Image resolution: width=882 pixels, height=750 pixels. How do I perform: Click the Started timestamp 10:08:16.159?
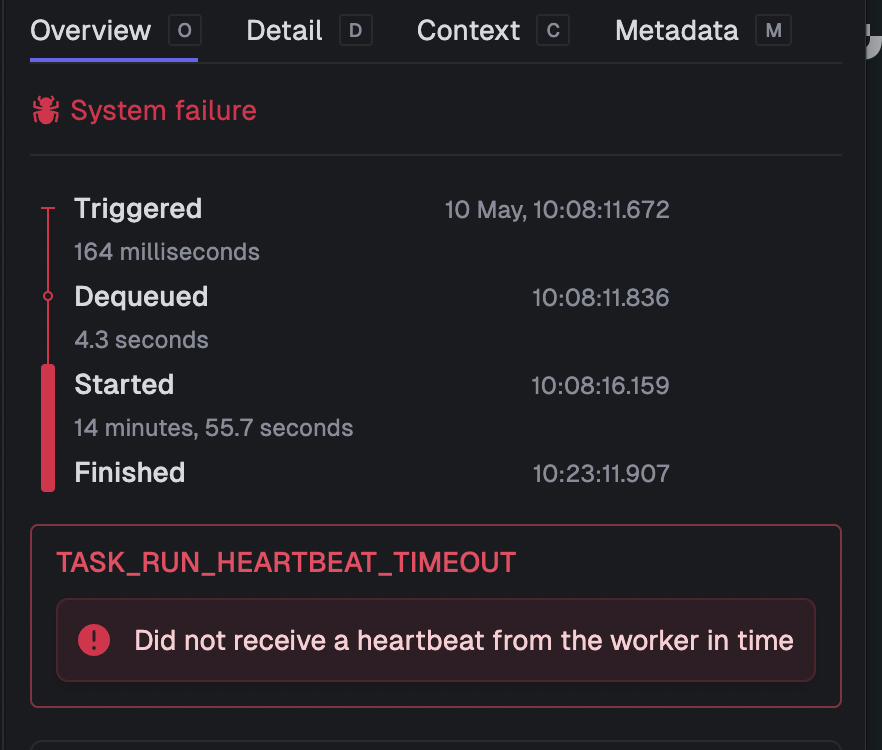click(x=601, y=386)
